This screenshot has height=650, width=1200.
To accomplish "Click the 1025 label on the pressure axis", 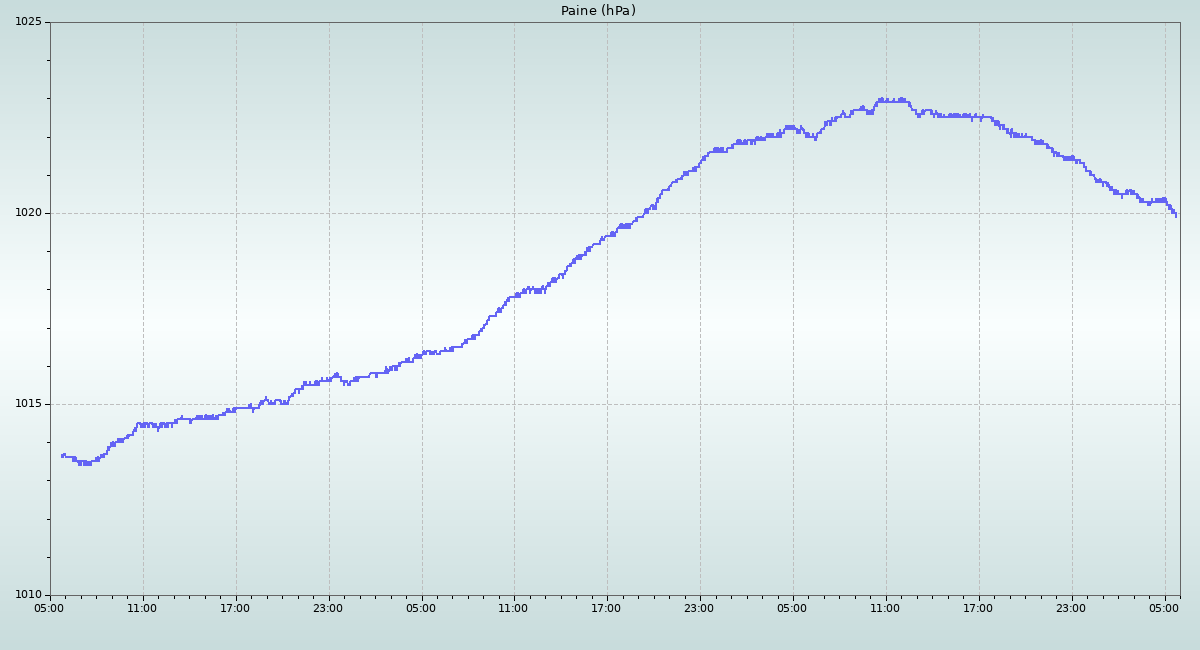I will [28, 22].
